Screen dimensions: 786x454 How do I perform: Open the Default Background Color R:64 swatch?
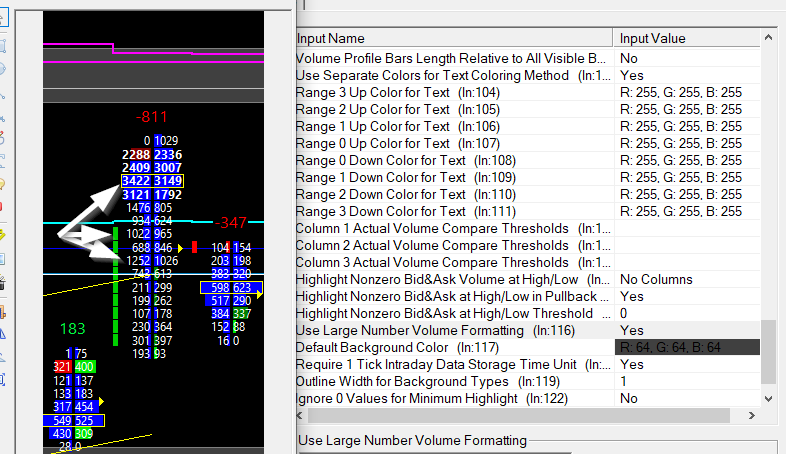click(687, 347)
